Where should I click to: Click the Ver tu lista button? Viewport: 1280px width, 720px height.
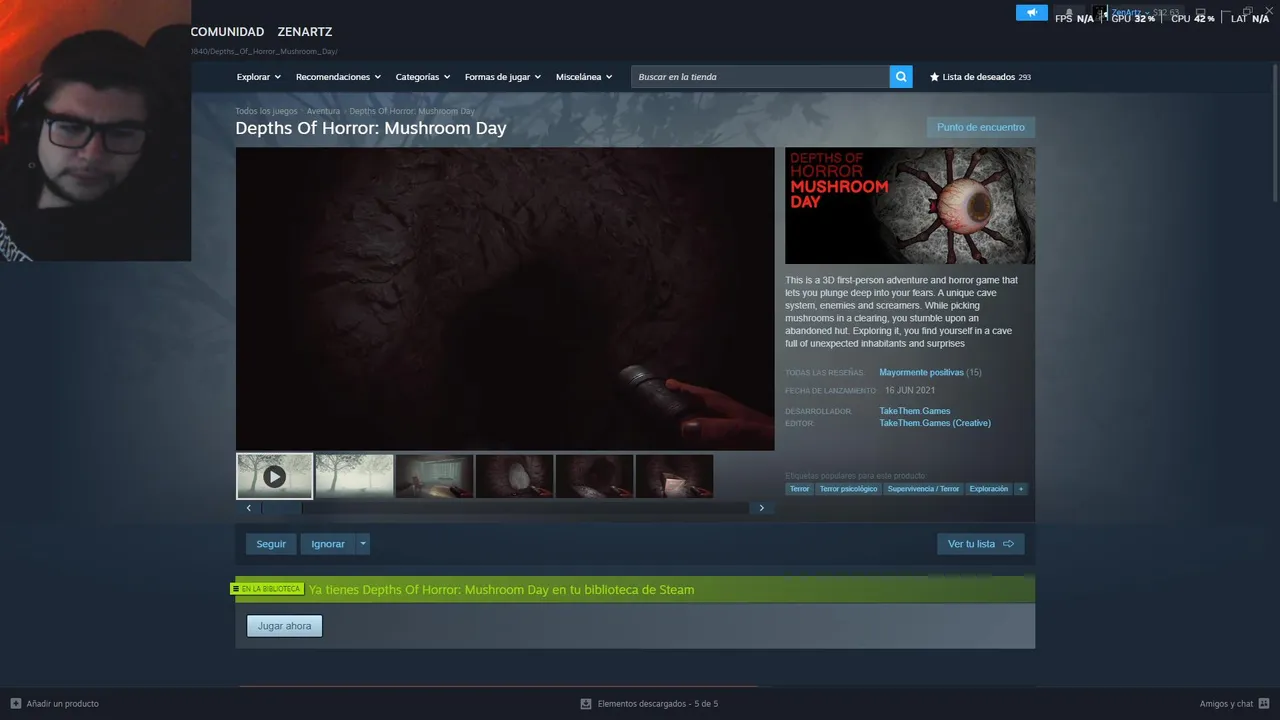coord(981,544)
